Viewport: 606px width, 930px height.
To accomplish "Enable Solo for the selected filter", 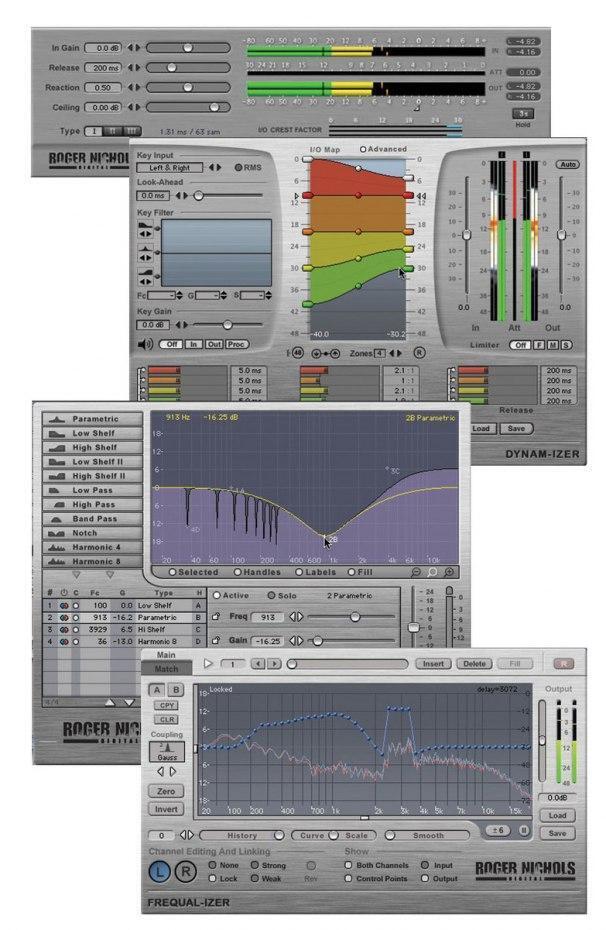I will [x=271, y=595].
